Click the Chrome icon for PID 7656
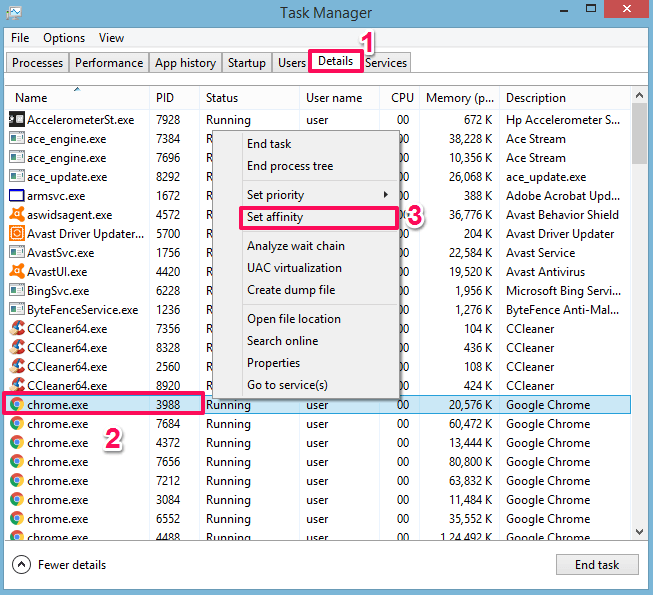This screenshot has width=653, height=595. coord(17,461)
